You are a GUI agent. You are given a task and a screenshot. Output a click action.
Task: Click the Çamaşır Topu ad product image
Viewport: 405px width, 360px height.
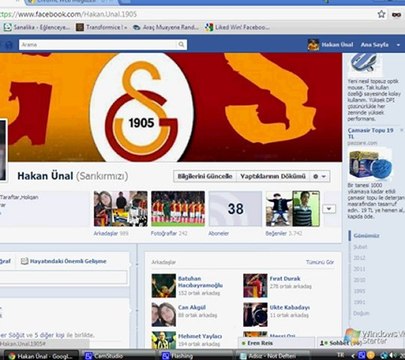click(x=370, y=165)
